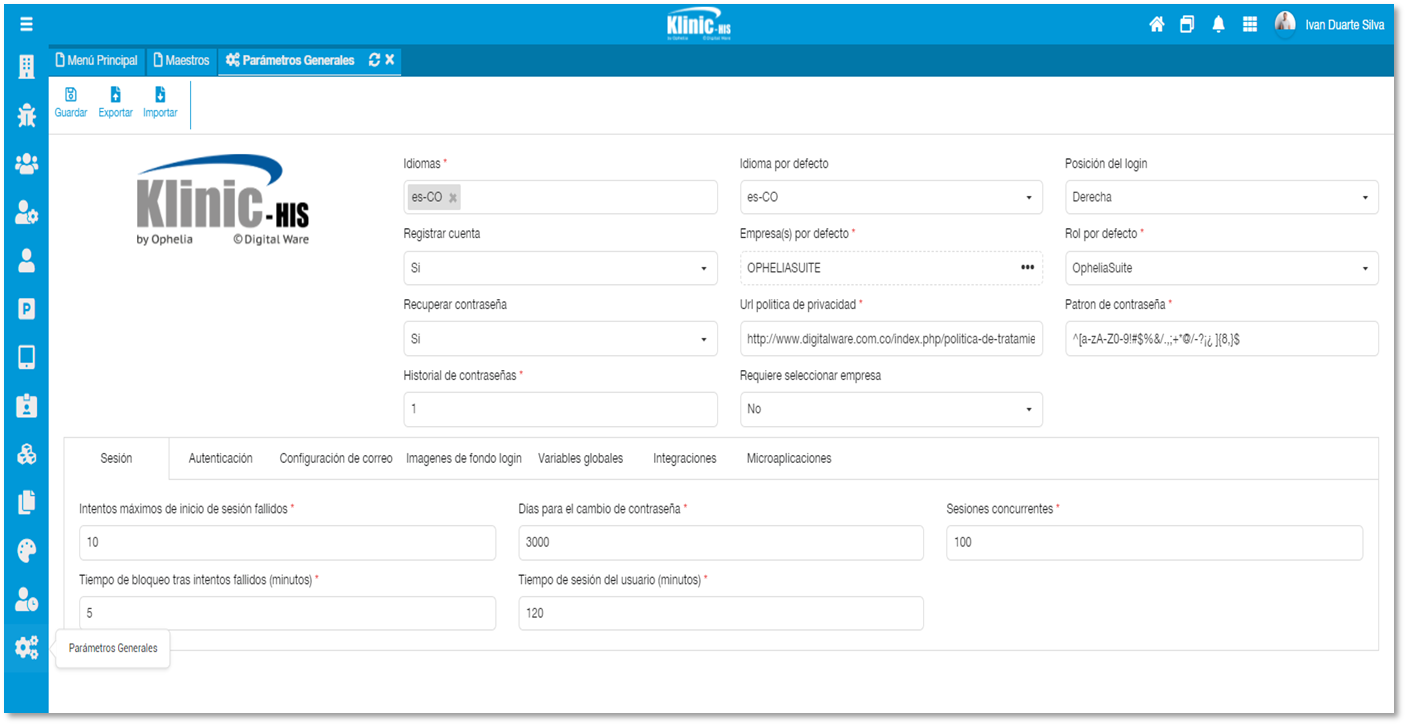
Task: Expand the Idioma por defecto dropdown
Action: 1028,198
